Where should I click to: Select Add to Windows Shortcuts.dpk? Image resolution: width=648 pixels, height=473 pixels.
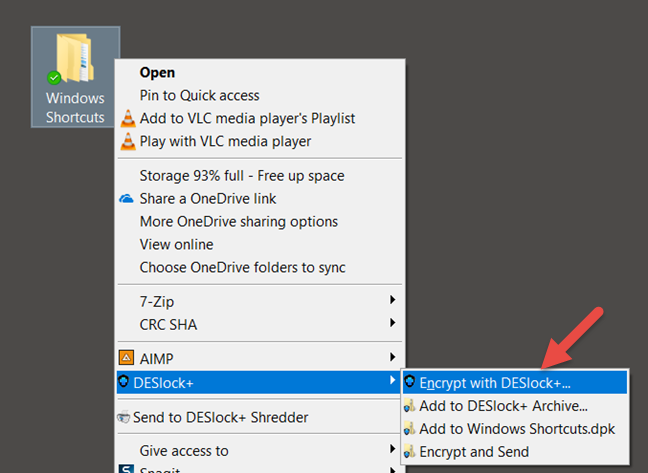click(515, 429)
